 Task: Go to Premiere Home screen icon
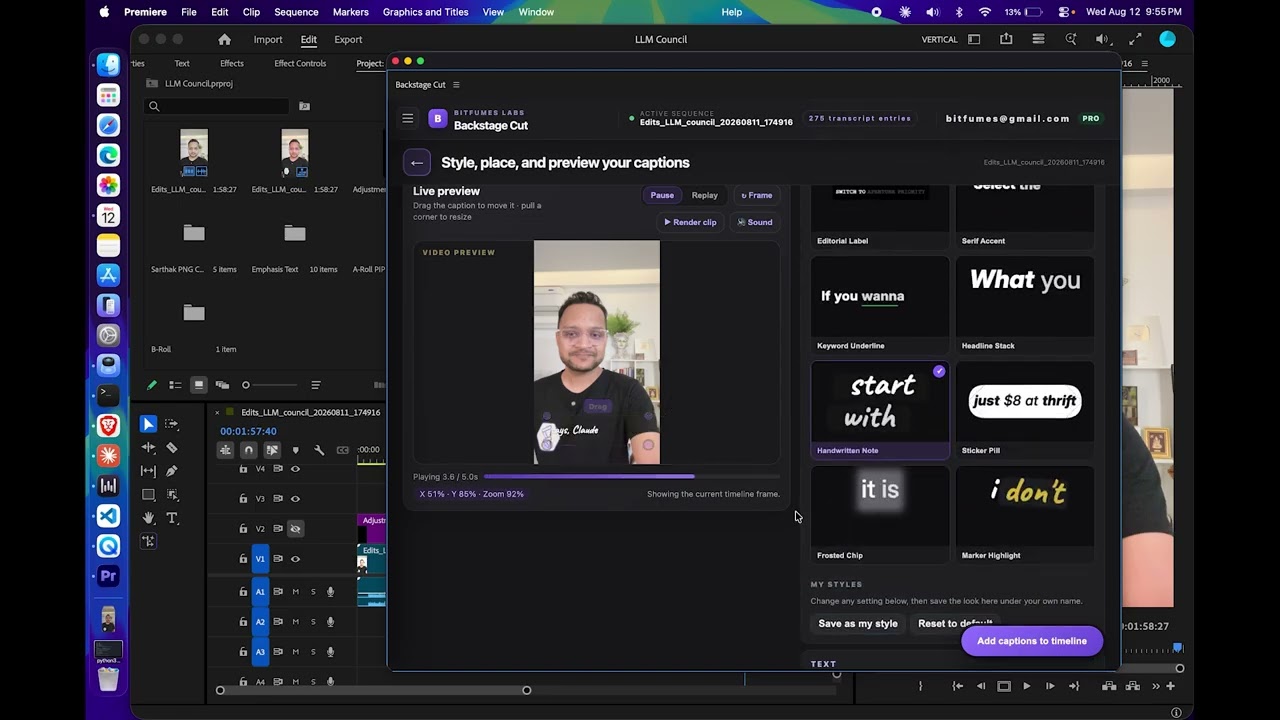224,39
